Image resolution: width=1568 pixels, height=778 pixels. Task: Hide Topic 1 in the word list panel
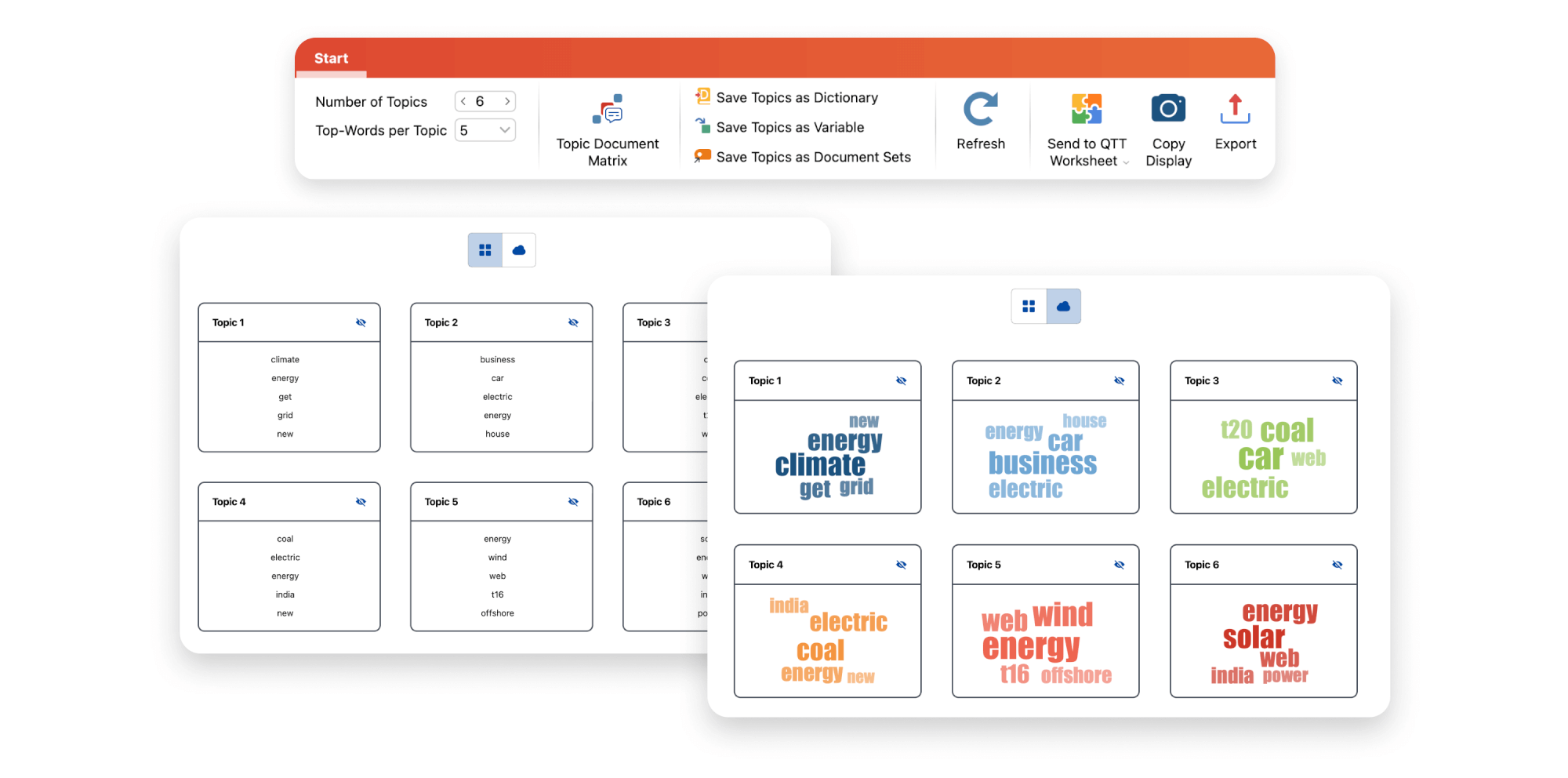361,323
